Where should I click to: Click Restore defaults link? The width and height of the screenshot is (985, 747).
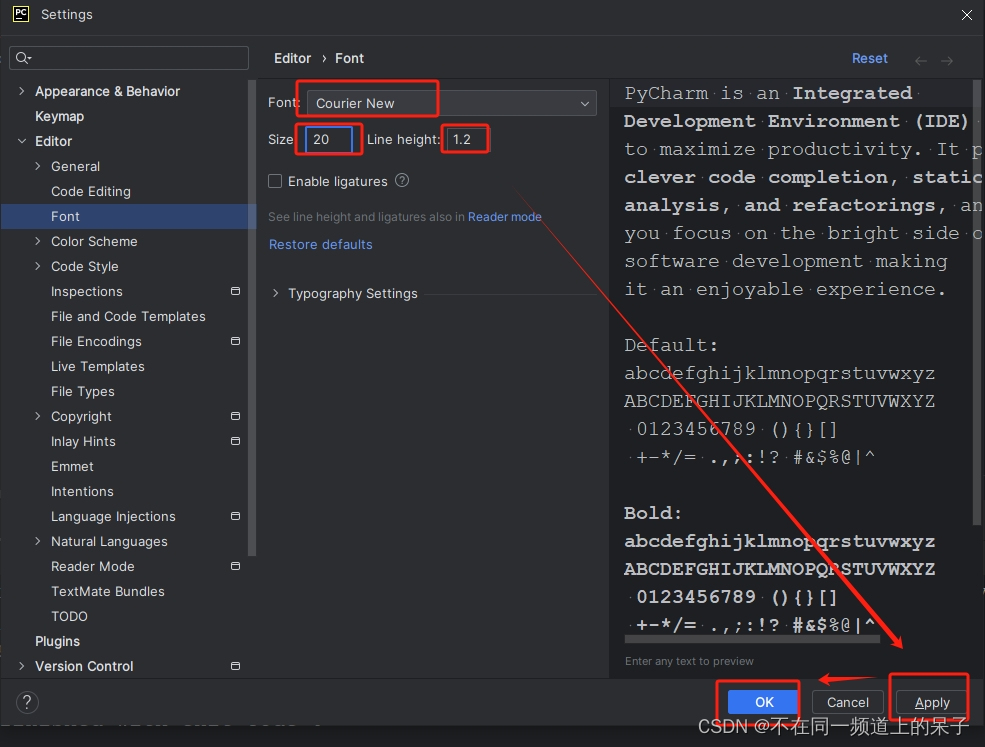coord(320,244)
